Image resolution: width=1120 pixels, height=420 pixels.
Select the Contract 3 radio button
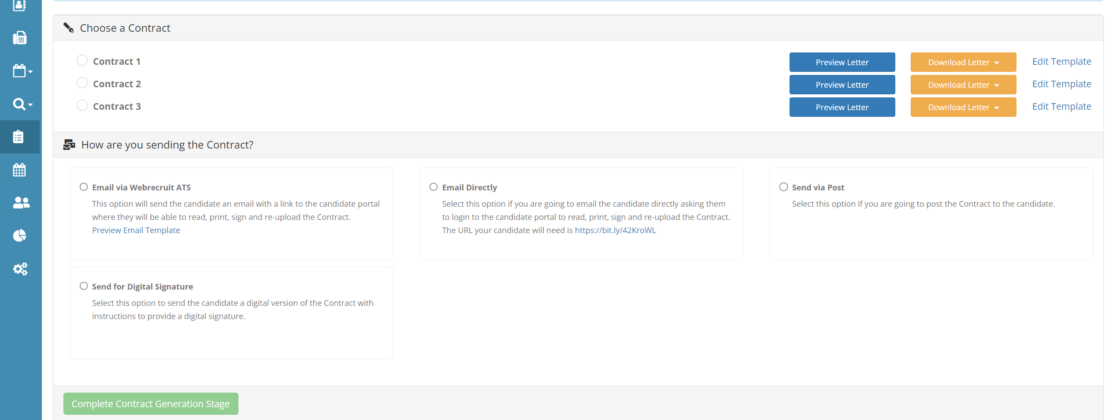(82, 105)
